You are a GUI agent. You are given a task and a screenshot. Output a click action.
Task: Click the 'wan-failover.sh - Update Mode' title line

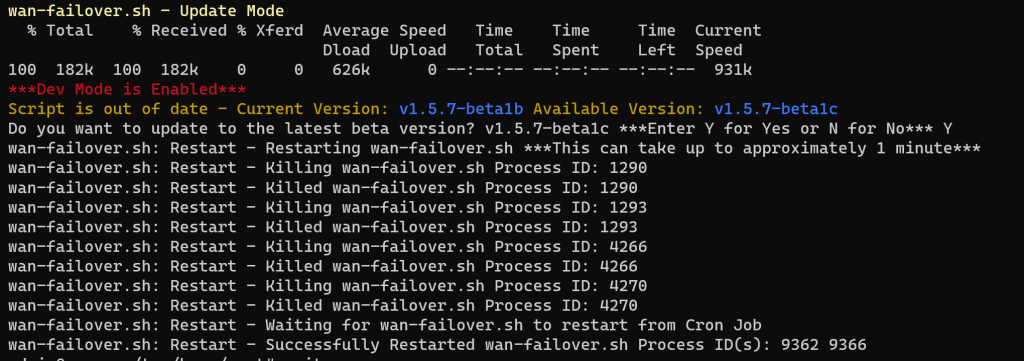point(146,11)
